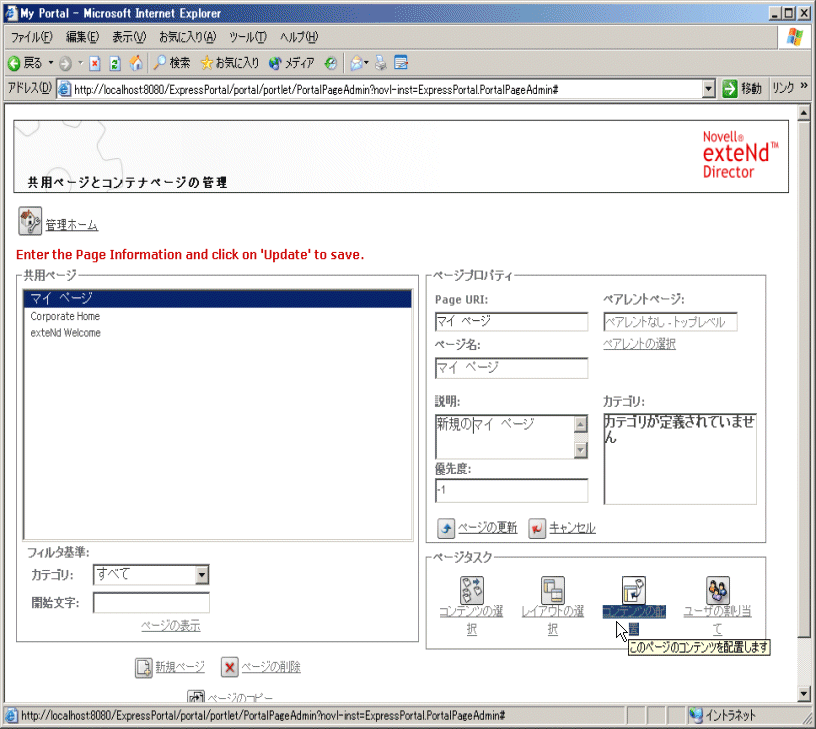Click the 新規ページ link
The image size is (816, 729).
click(180, 667)
